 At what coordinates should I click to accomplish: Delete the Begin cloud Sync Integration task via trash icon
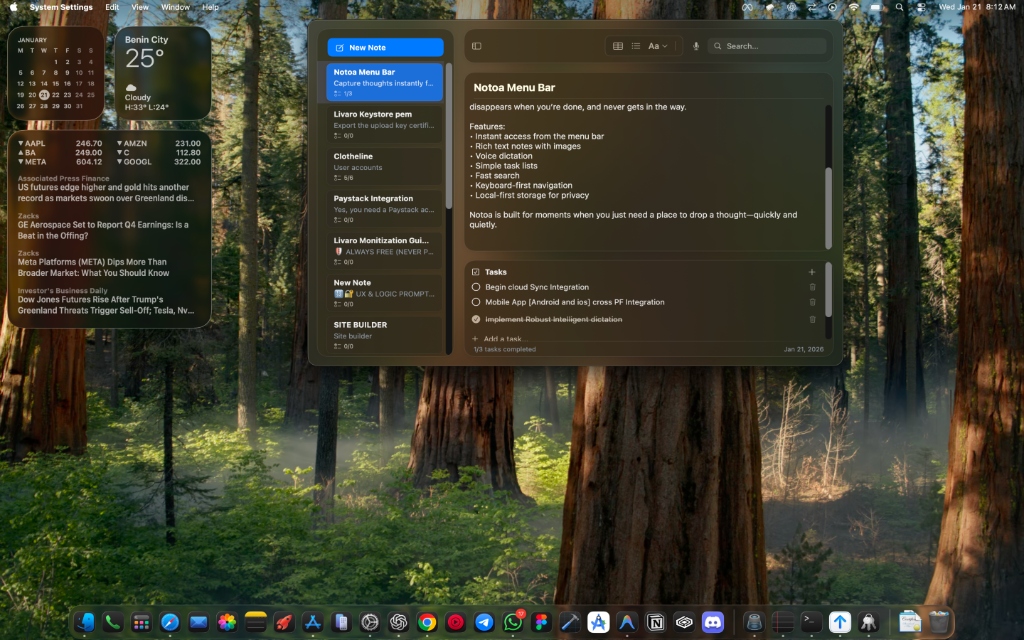(x=812, y=287)
